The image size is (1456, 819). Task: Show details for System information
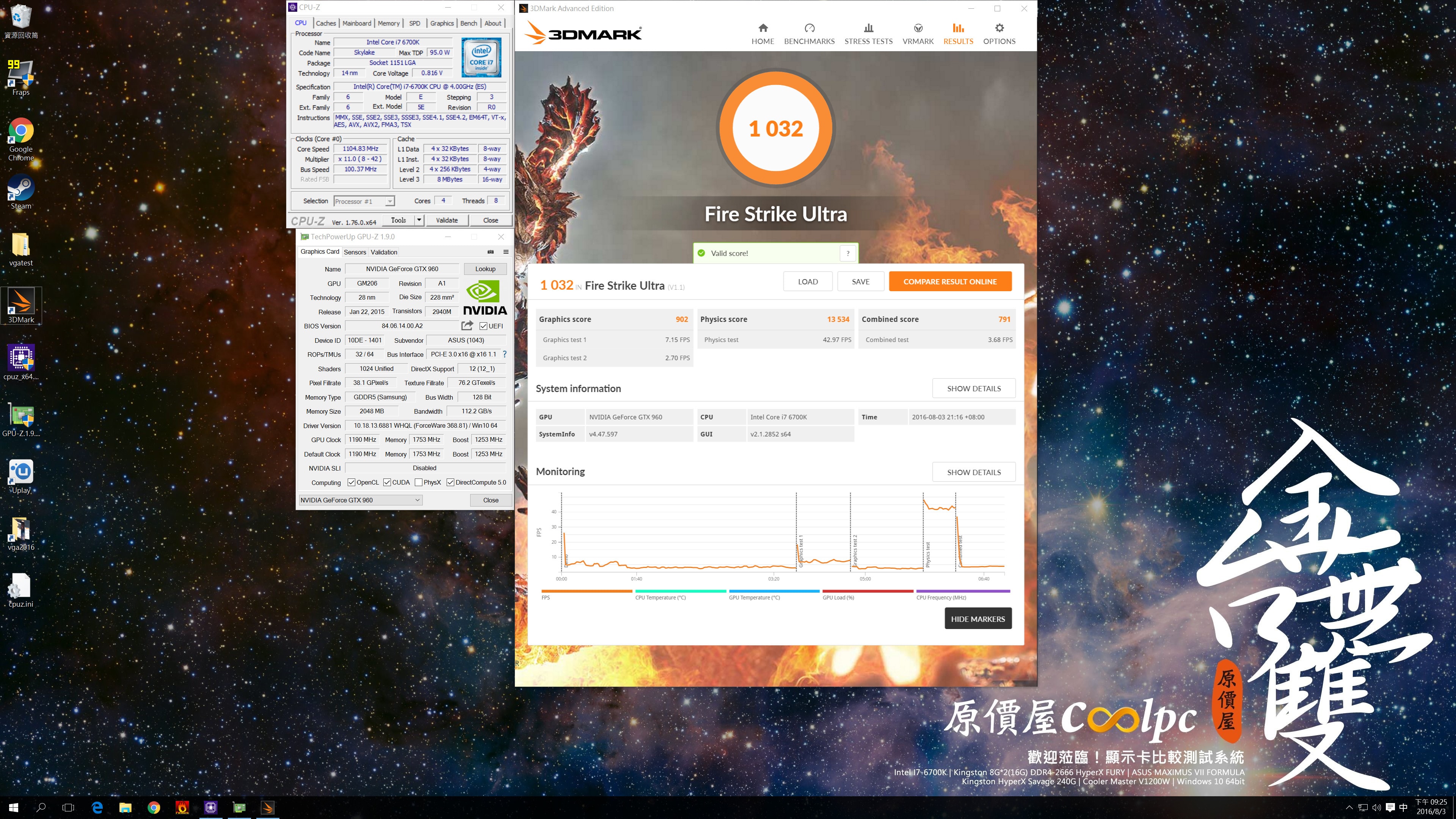coord(973,388)
